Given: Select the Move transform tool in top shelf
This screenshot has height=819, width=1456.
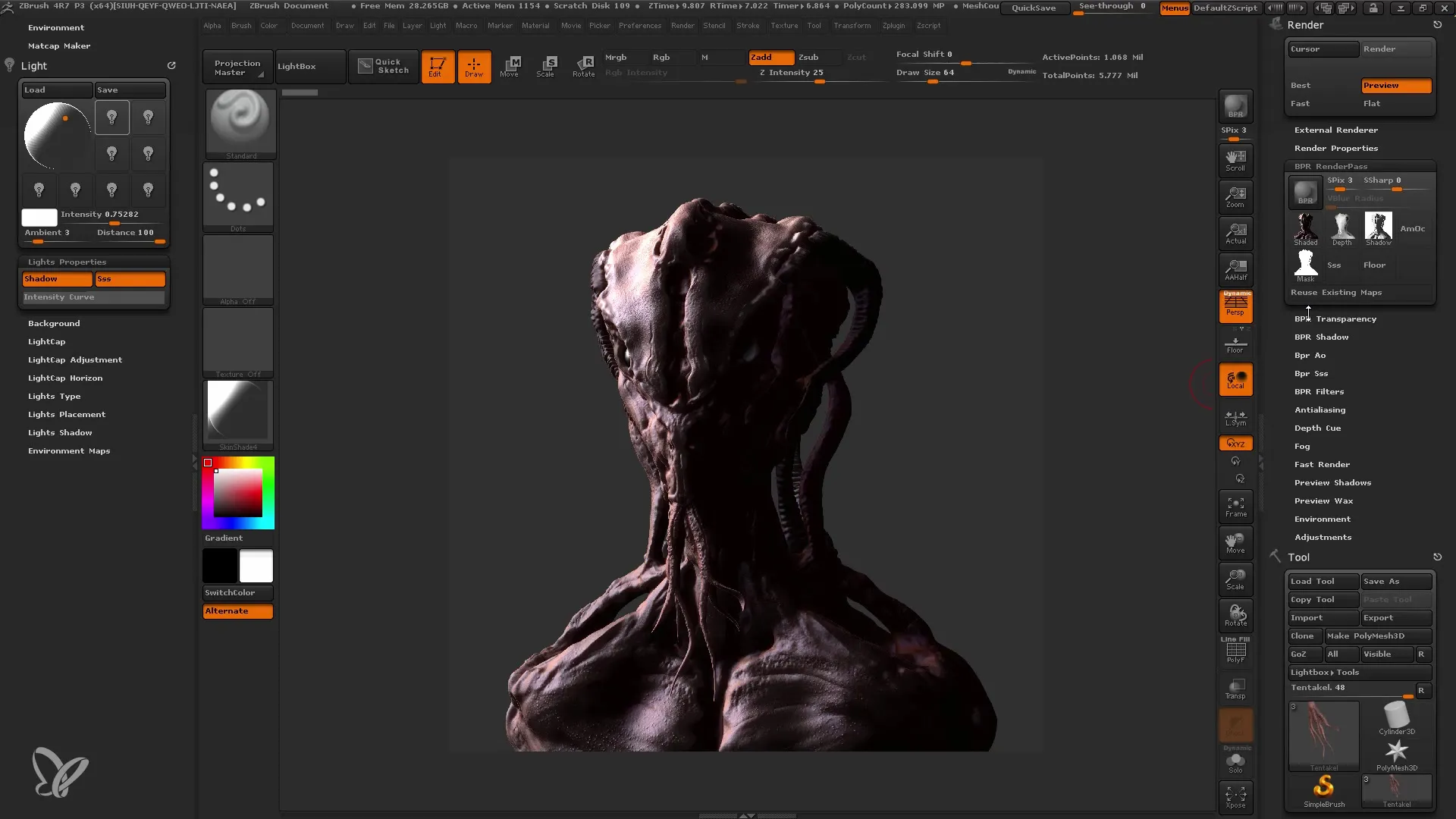Looking at the screenshot, I should point(510,67).
